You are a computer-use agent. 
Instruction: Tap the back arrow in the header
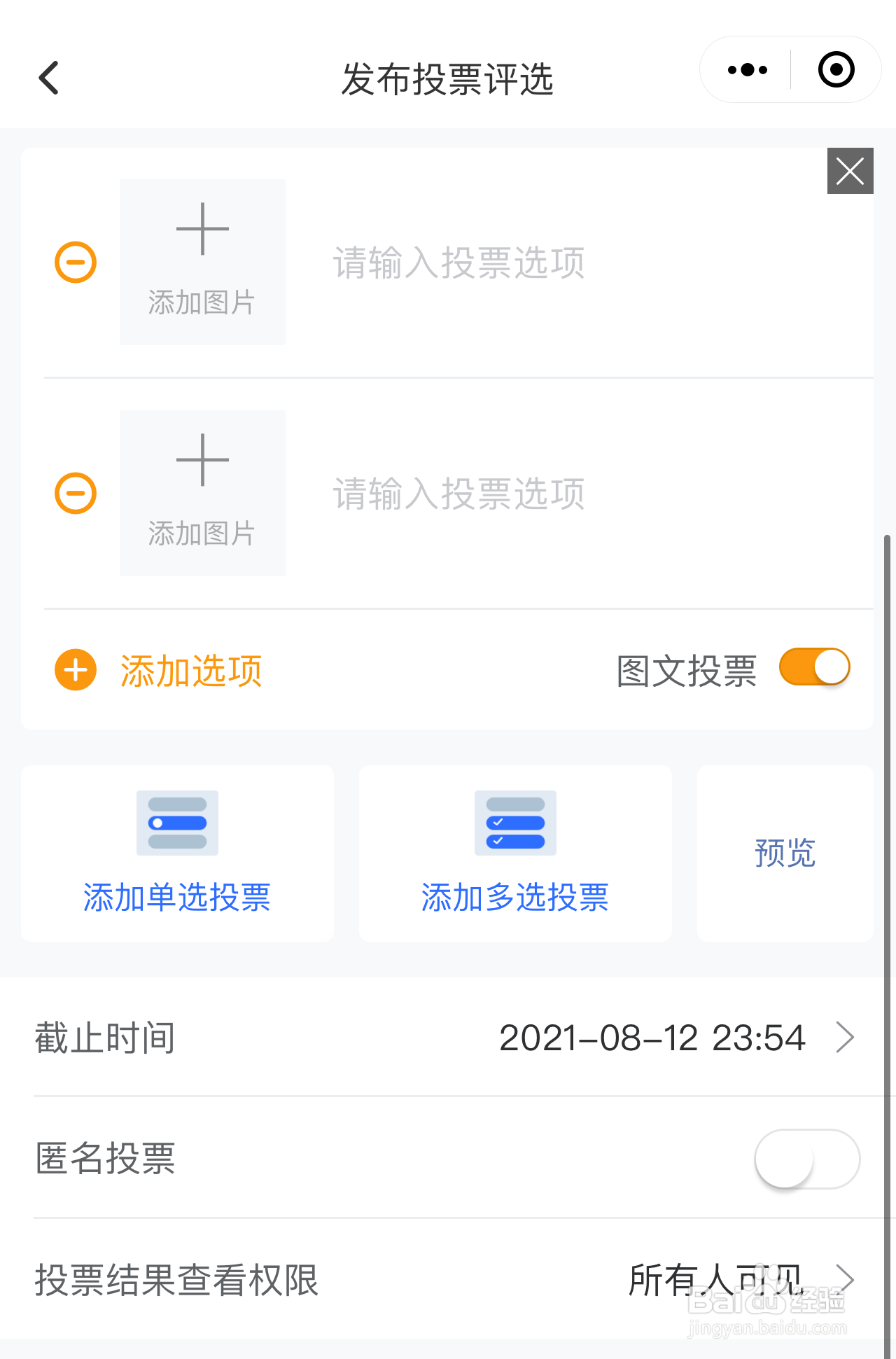click(48, 78)
